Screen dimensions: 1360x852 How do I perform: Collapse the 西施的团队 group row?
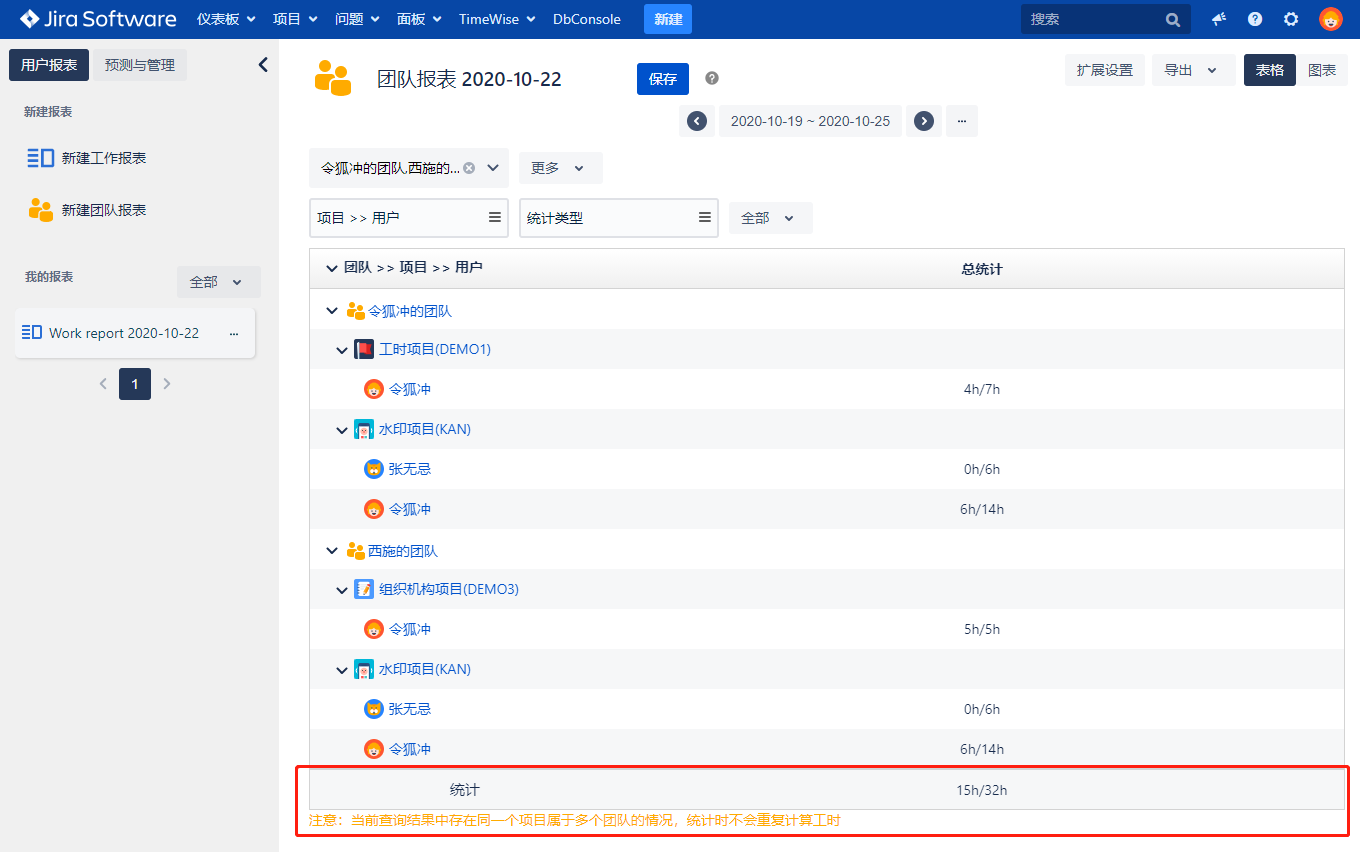[x=332, y=551]
